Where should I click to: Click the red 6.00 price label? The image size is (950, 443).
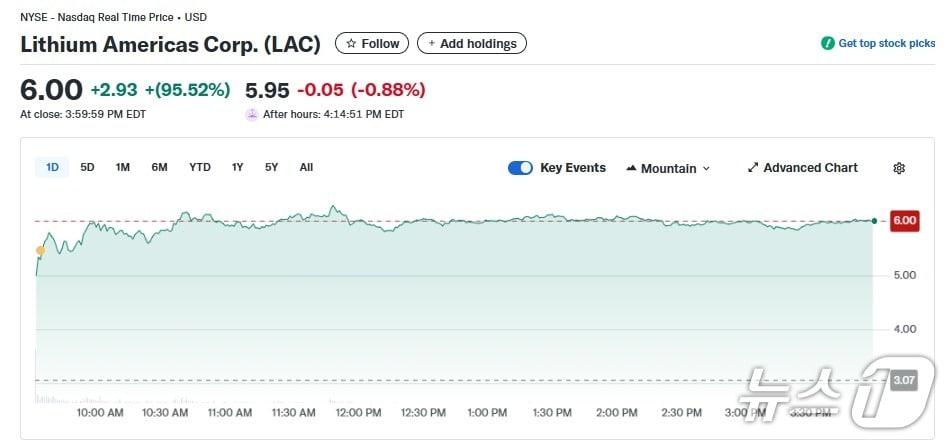[904, 221]
